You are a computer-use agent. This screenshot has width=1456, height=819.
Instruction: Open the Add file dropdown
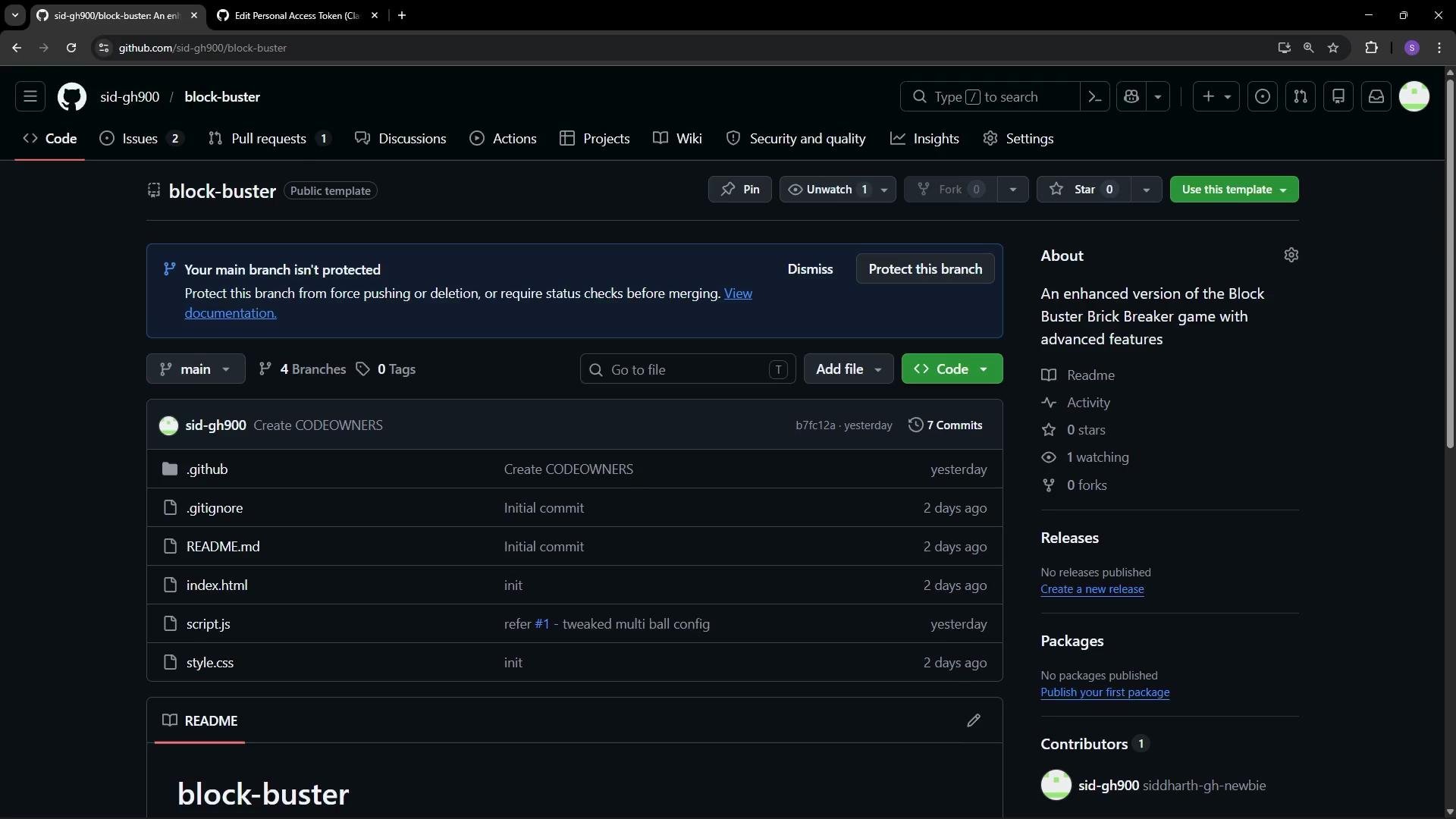[x=849, y=369]
